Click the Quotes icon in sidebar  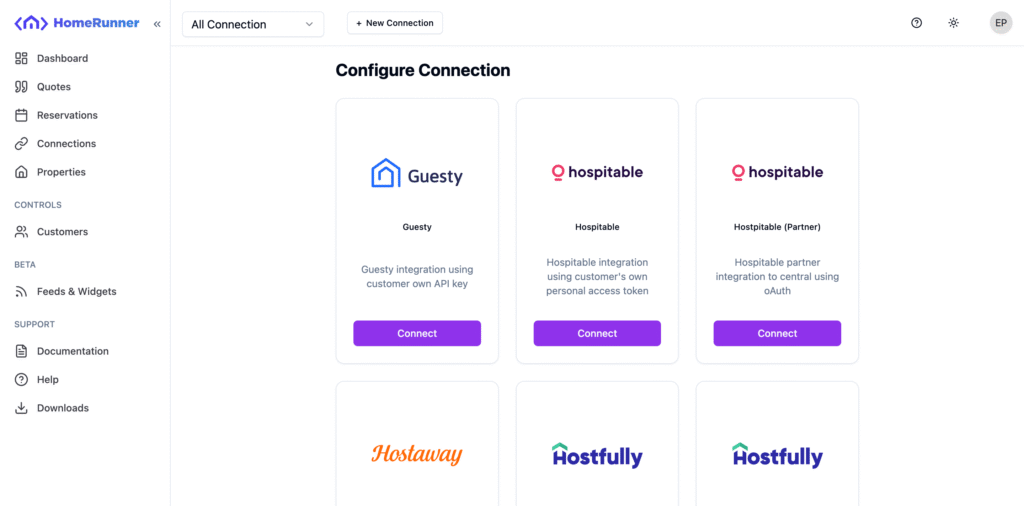click(21, 87)
